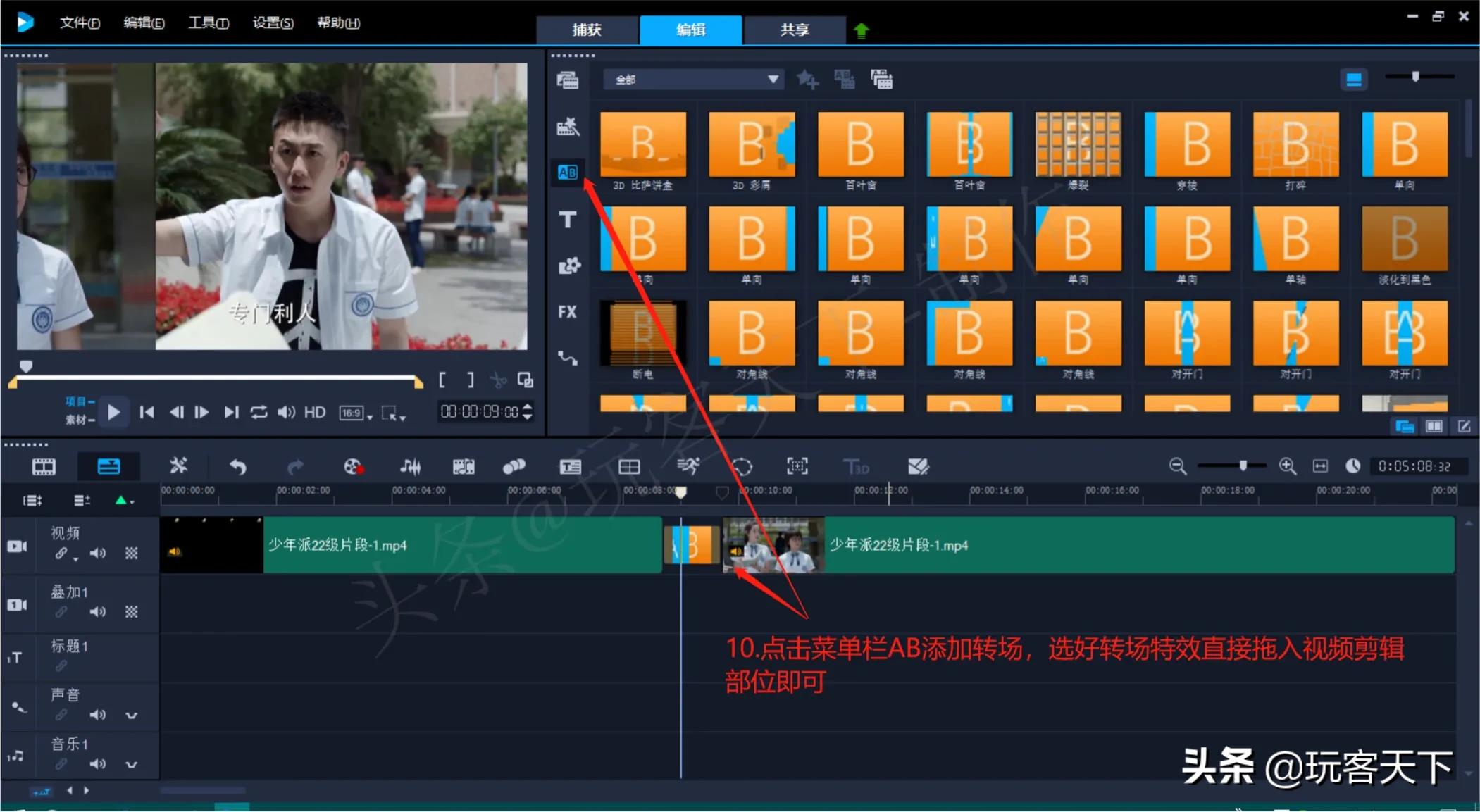Mute the 音乐1 track
This screenshot has width=1480, height=812.
click(99, 764)
